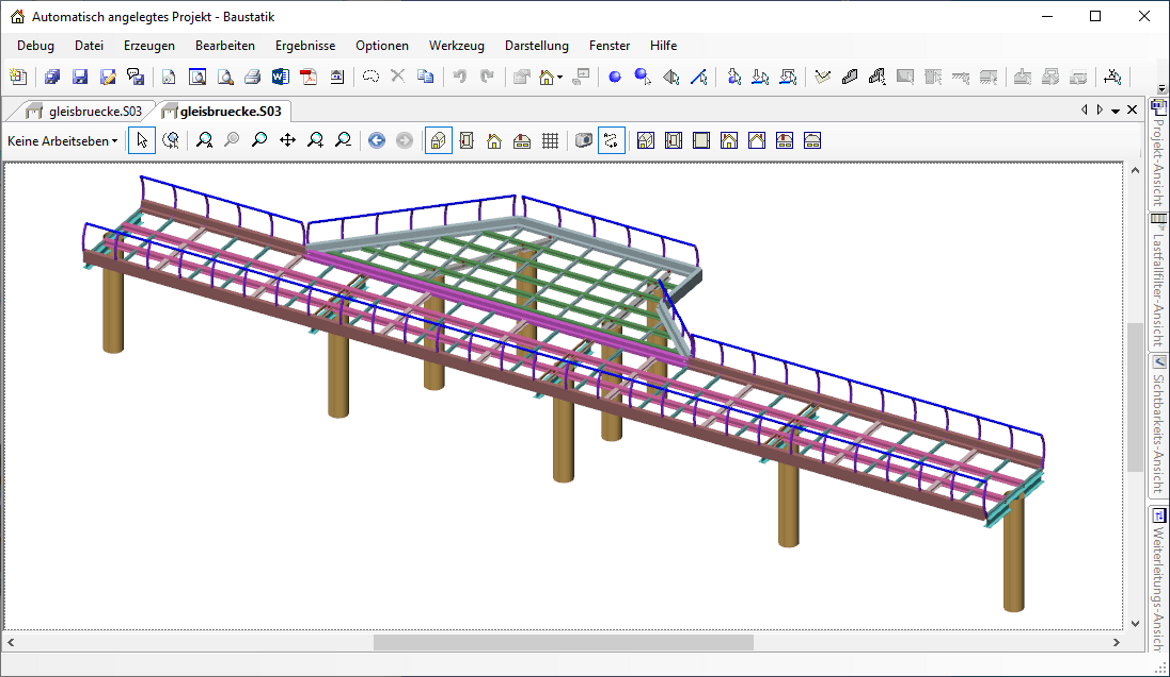Click the horizontal scrollbar thumb
Screen dimensions: 1170x677
pos(563,643)
